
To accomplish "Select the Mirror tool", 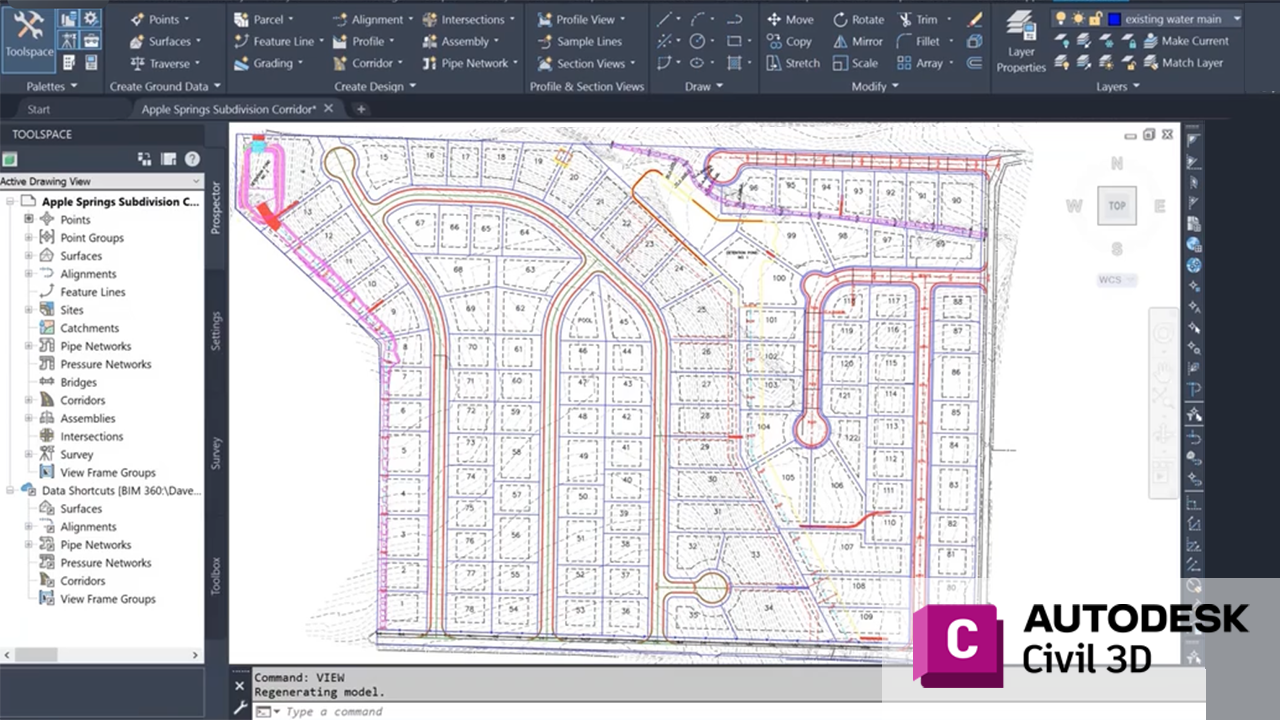I will pos(857,41).
